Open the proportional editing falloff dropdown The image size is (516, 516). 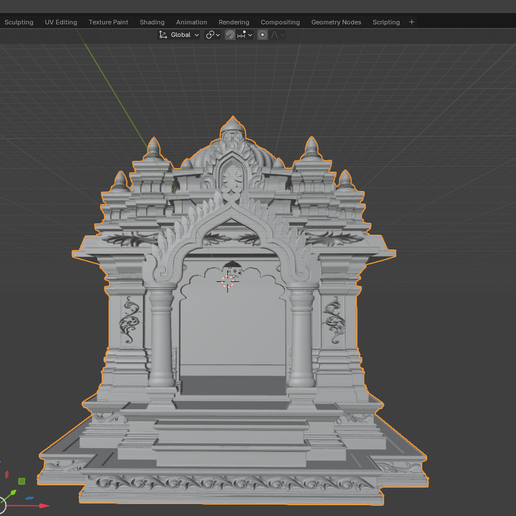pos(277,35)
